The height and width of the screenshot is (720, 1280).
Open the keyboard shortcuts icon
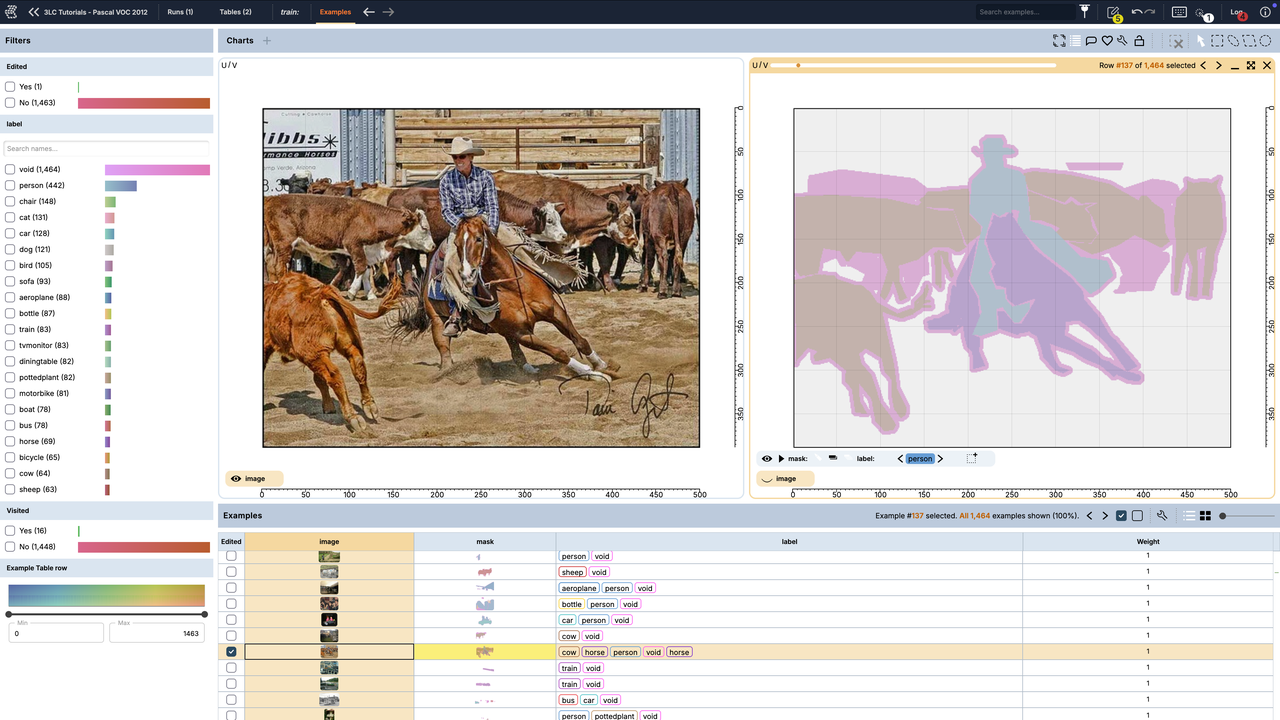(x=1179, y=12)
